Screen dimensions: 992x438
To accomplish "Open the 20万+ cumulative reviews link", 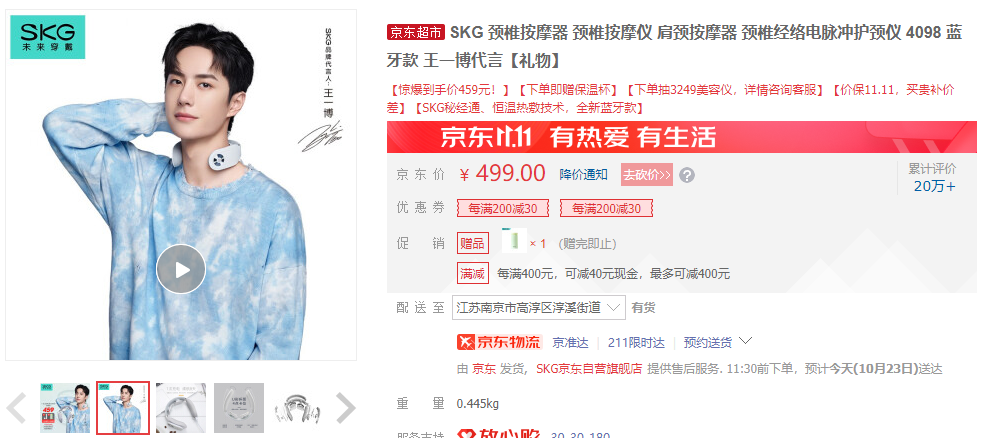I will coord(934,186).
